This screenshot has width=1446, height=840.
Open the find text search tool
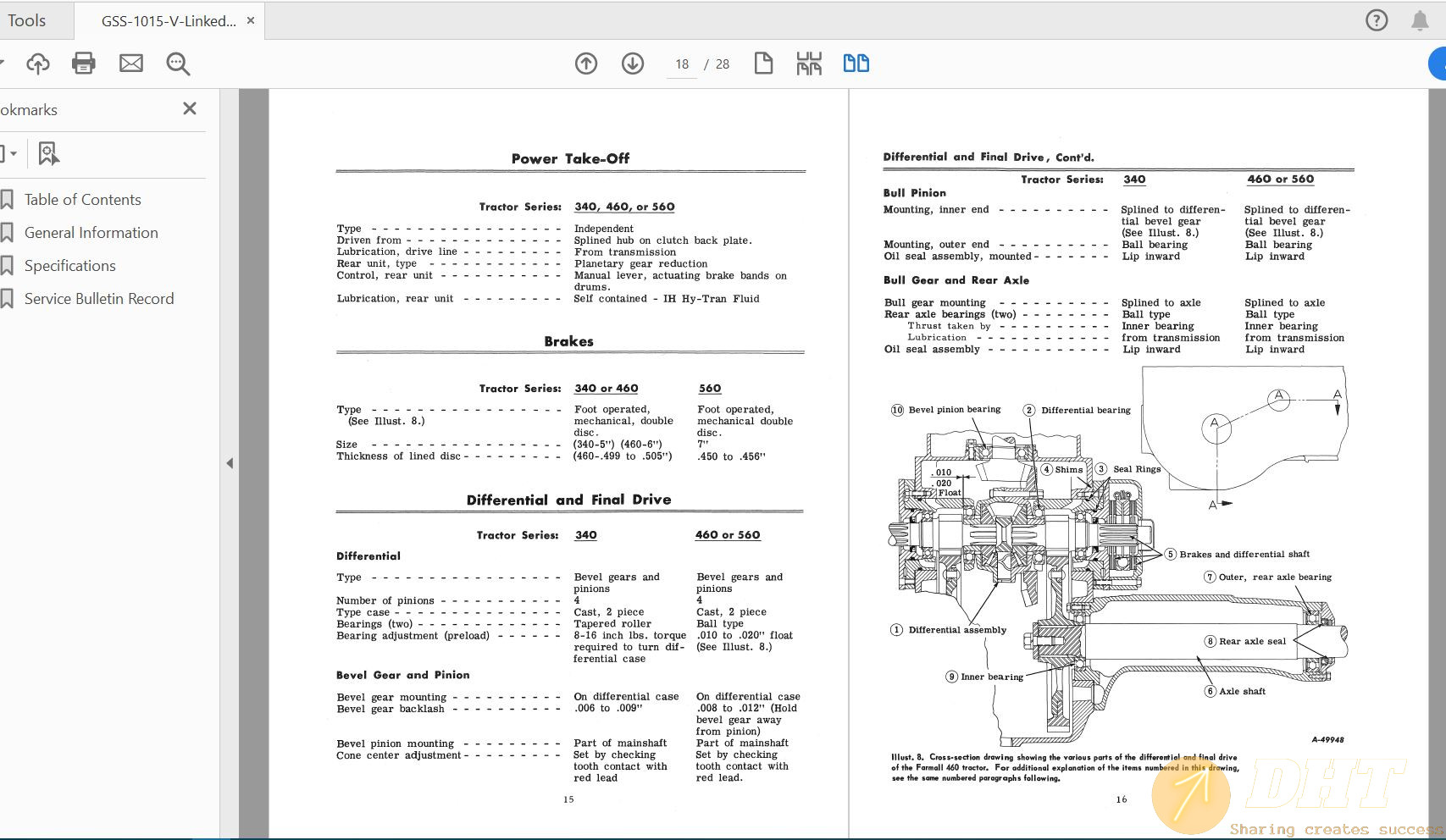(x=178, y=64)
